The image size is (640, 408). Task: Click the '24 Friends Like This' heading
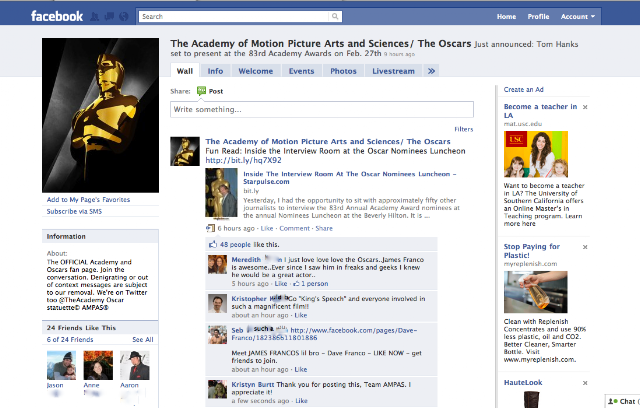81,328
